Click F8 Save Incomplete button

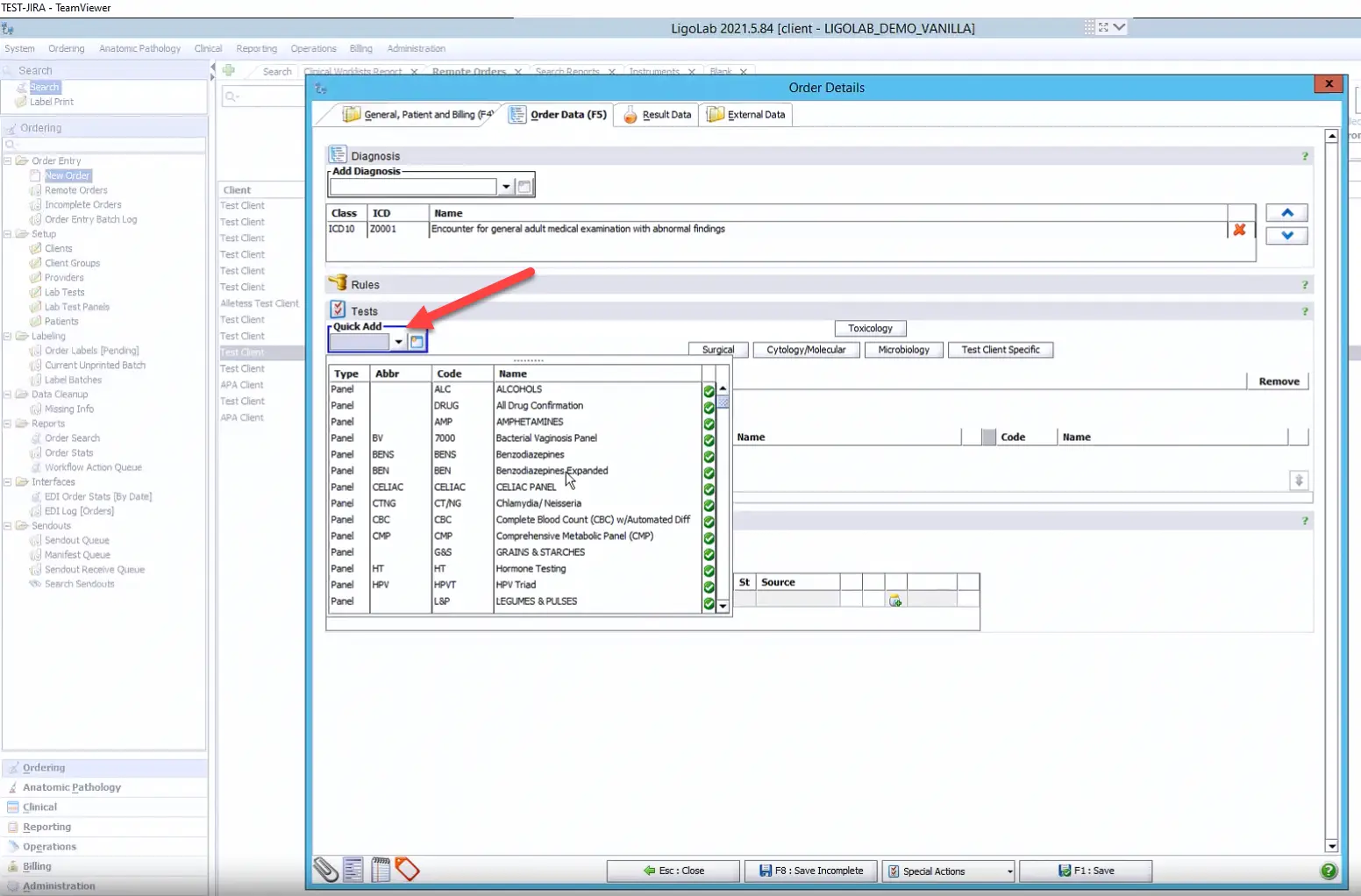[810, 871]
